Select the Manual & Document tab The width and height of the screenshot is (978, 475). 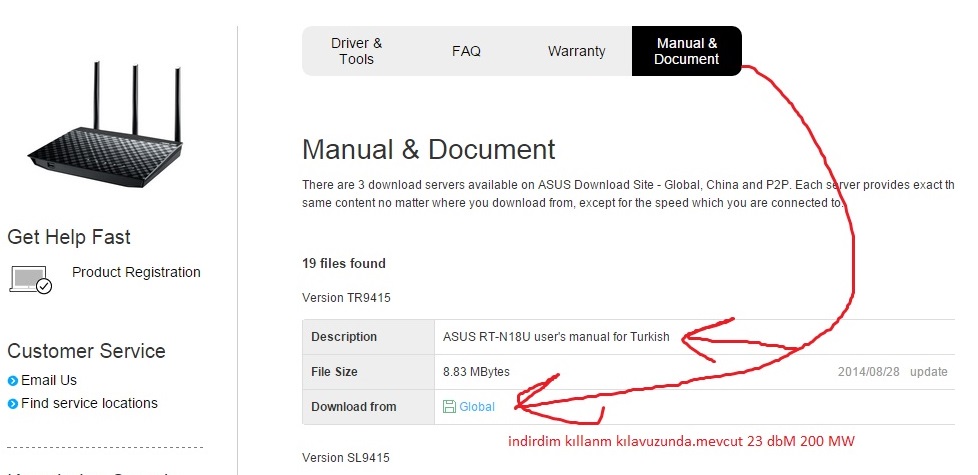tap(687, 51)
